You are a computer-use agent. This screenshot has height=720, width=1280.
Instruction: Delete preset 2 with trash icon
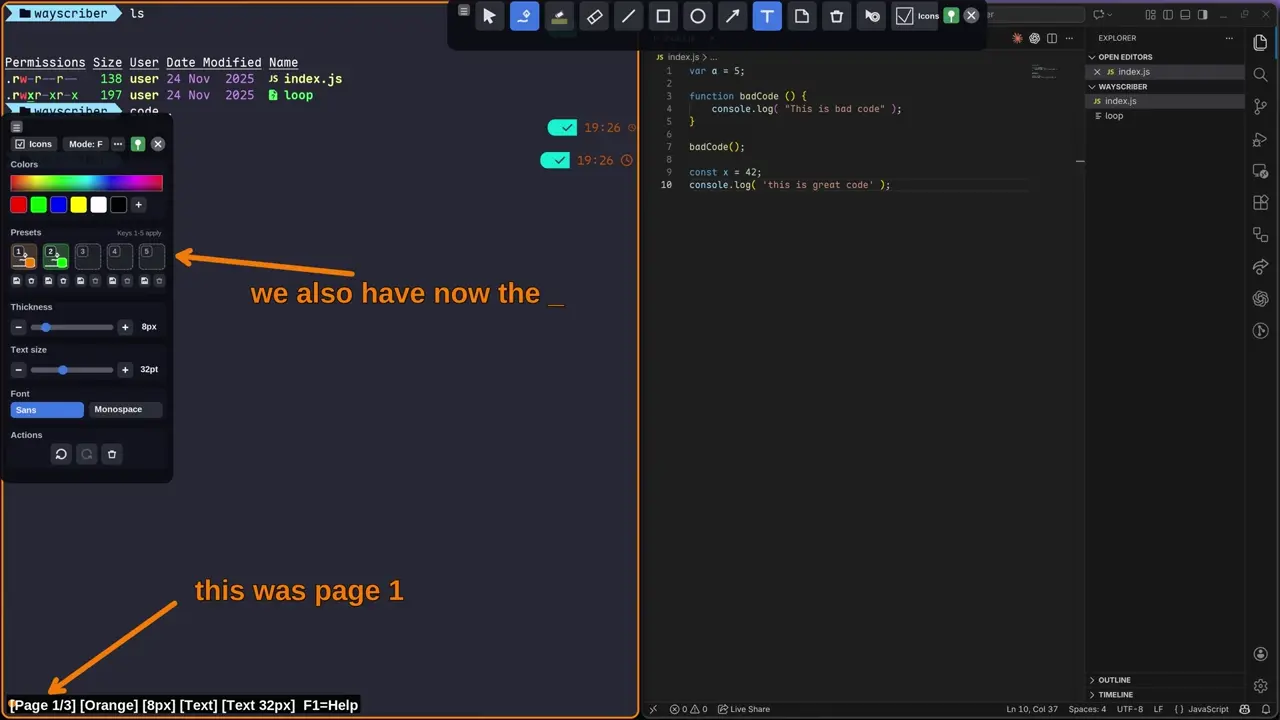(x=63, y=281)
